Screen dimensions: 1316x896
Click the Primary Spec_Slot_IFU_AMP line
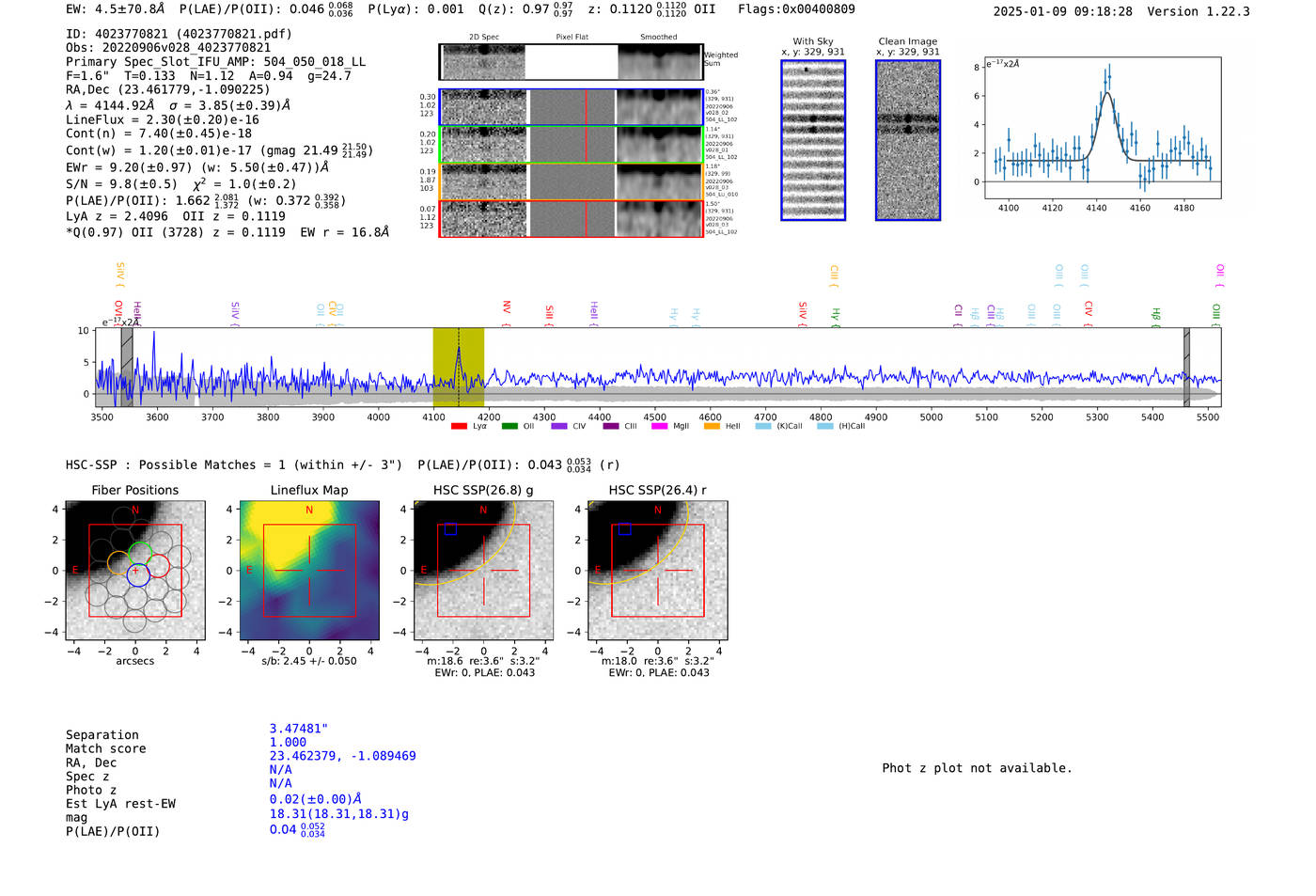coord(215,62)
